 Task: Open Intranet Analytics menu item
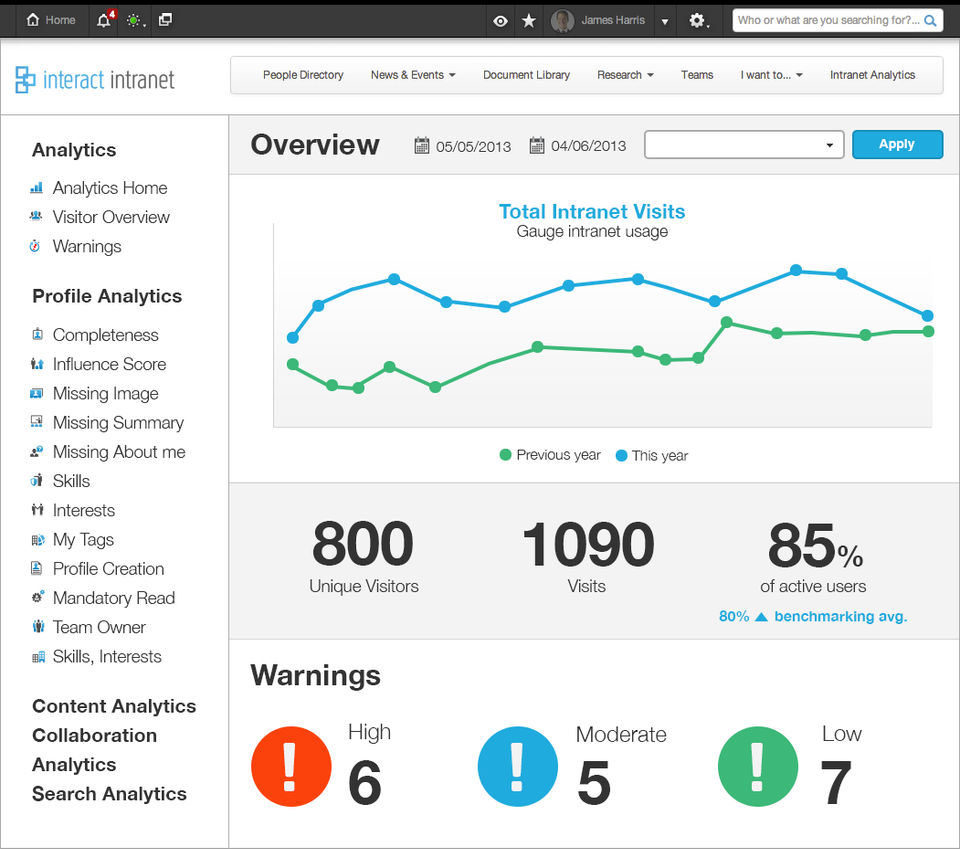coord(872,75)
